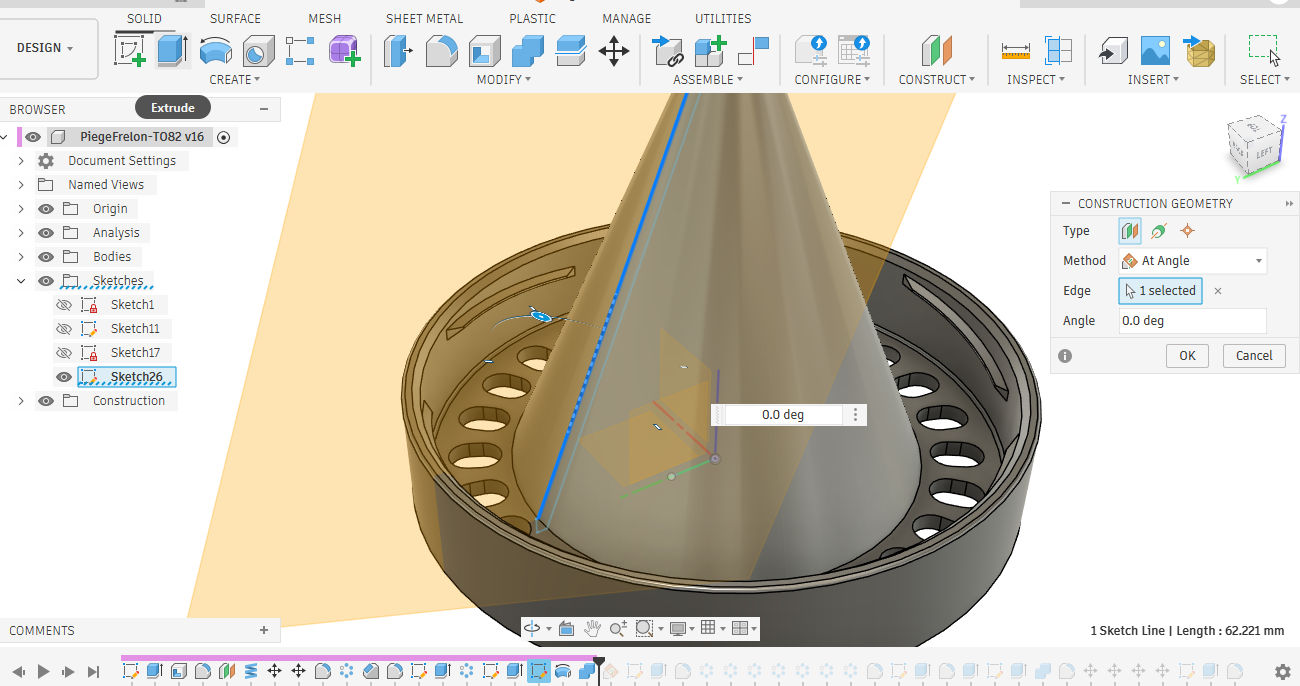Open the DESIGN workspace dropdown
Image resolution: width=1300 pixels, height=686 pixels.
coord(46,48)
